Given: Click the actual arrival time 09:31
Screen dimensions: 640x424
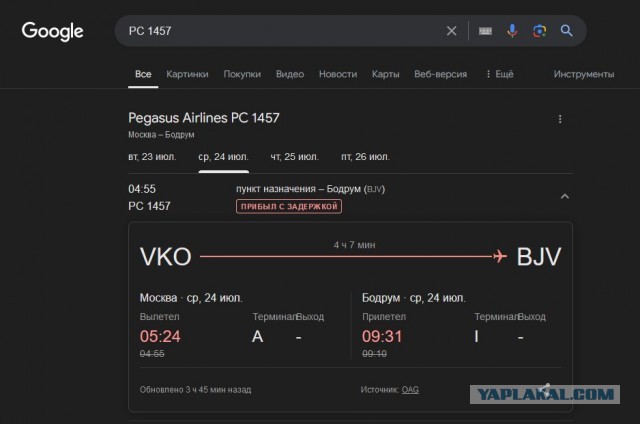Looking at the screenshot, I should [382, 337].
